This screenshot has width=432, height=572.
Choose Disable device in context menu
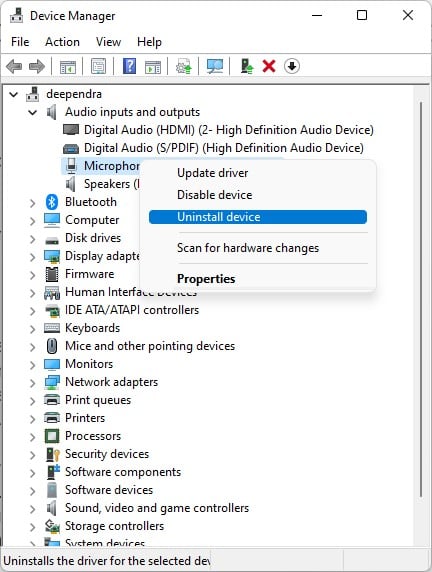[215, 195]
